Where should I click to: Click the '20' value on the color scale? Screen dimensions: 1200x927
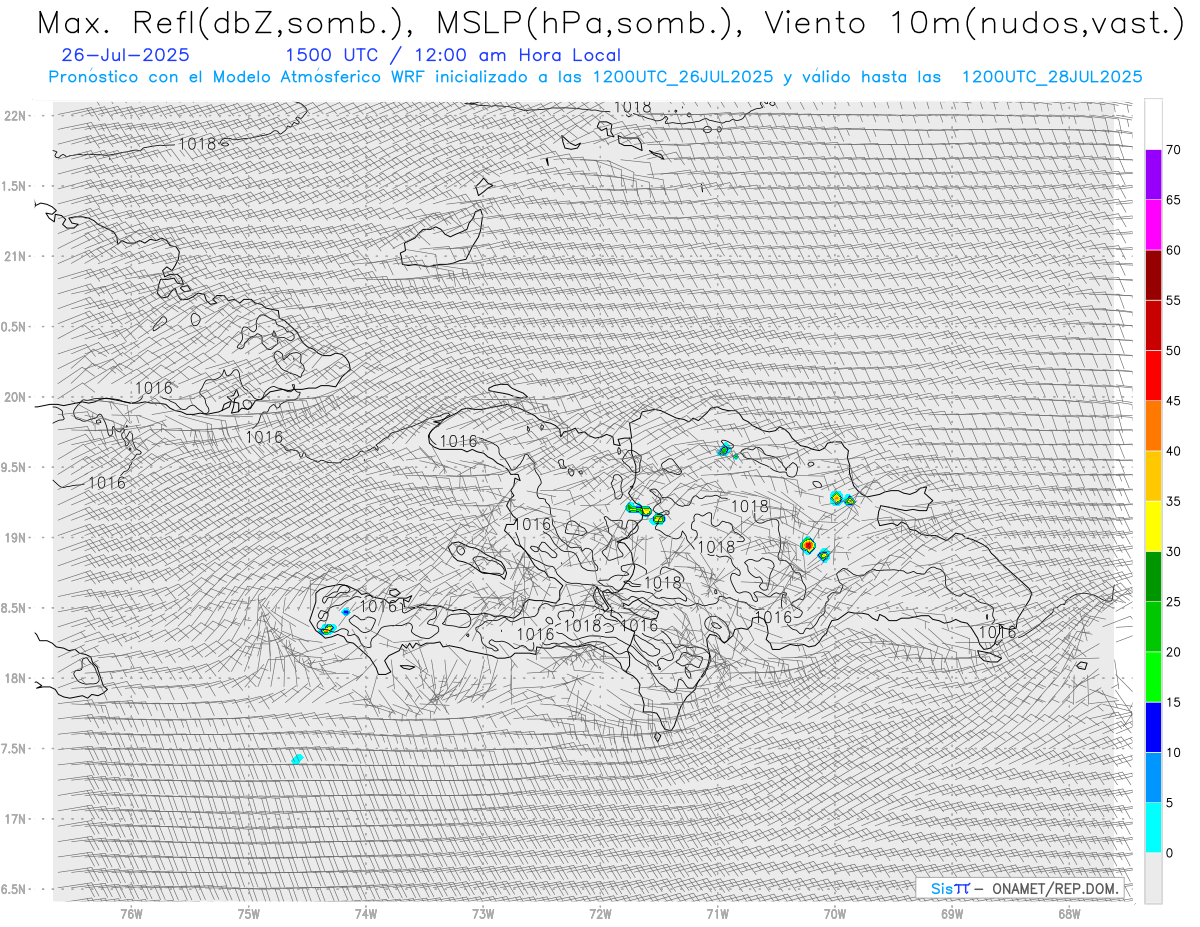(x=1173, y=652)
